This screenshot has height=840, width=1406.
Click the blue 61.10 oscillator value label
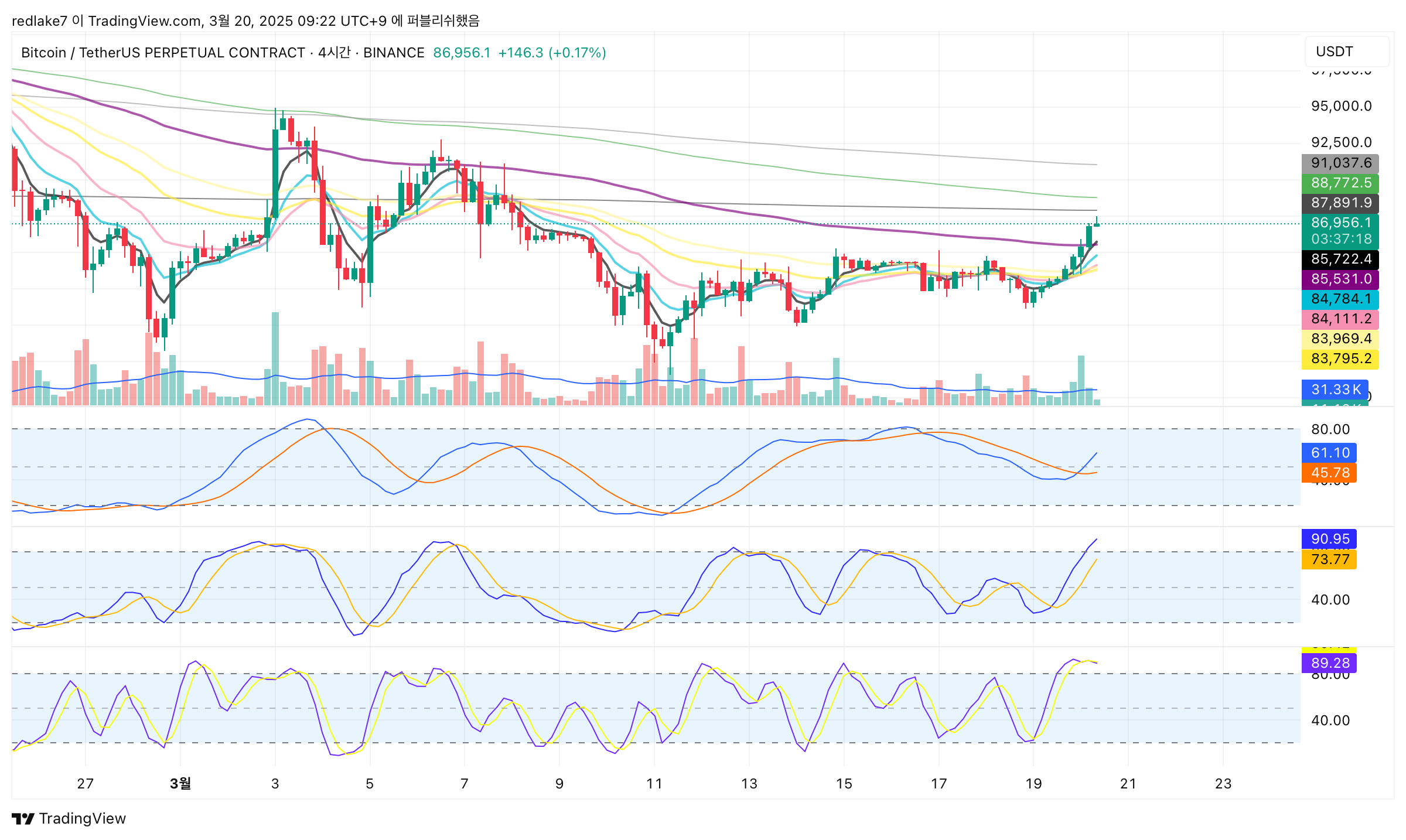1329,453
